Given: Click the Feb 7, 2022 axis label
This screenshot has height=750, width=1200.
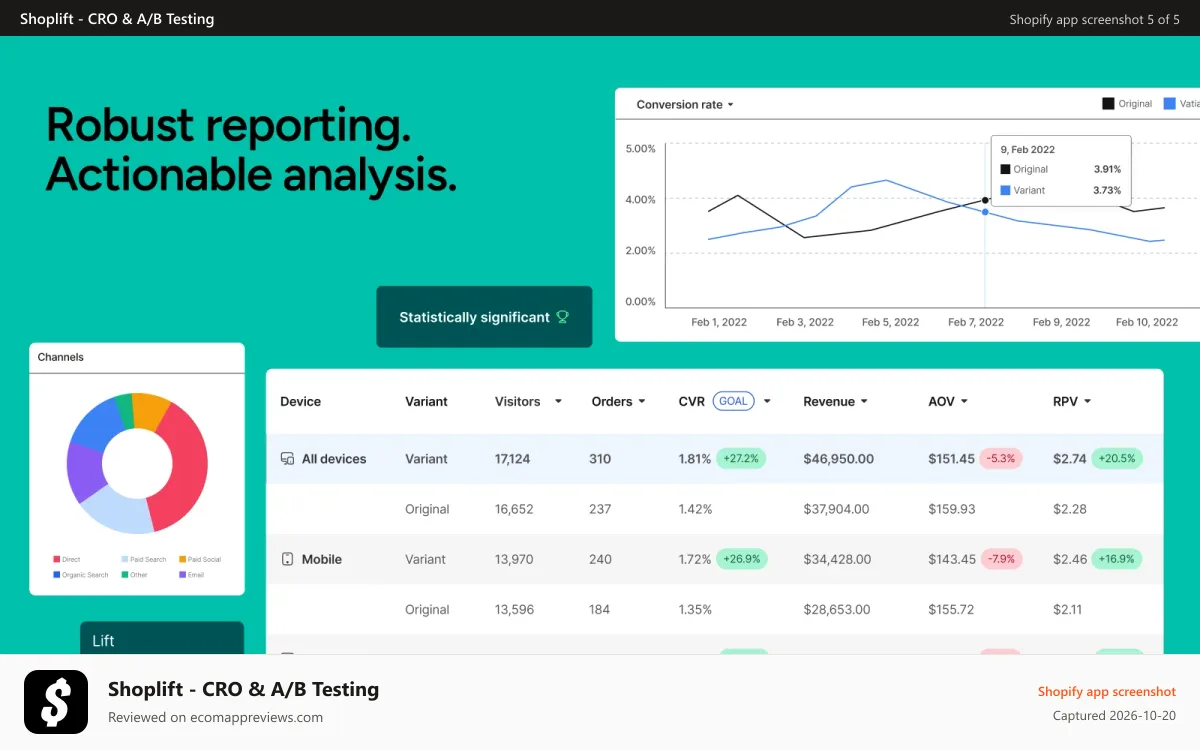Looking at the screenshot, I should point(976,322).
